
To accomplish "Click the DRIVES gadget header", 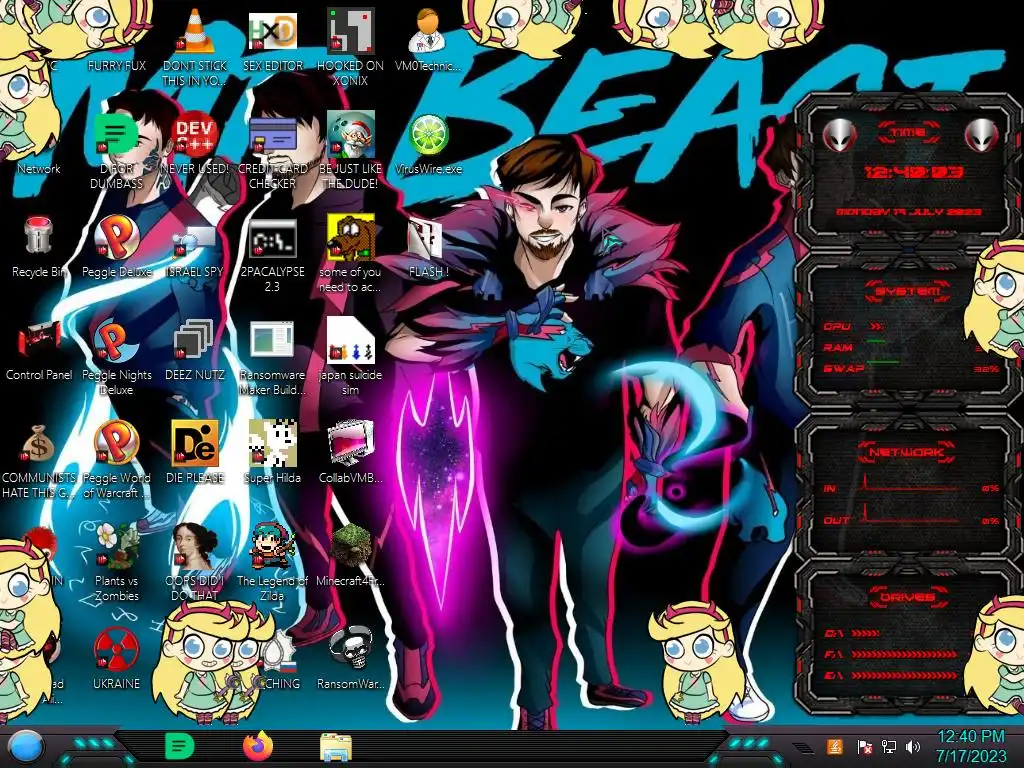I will tap(907, 597).
